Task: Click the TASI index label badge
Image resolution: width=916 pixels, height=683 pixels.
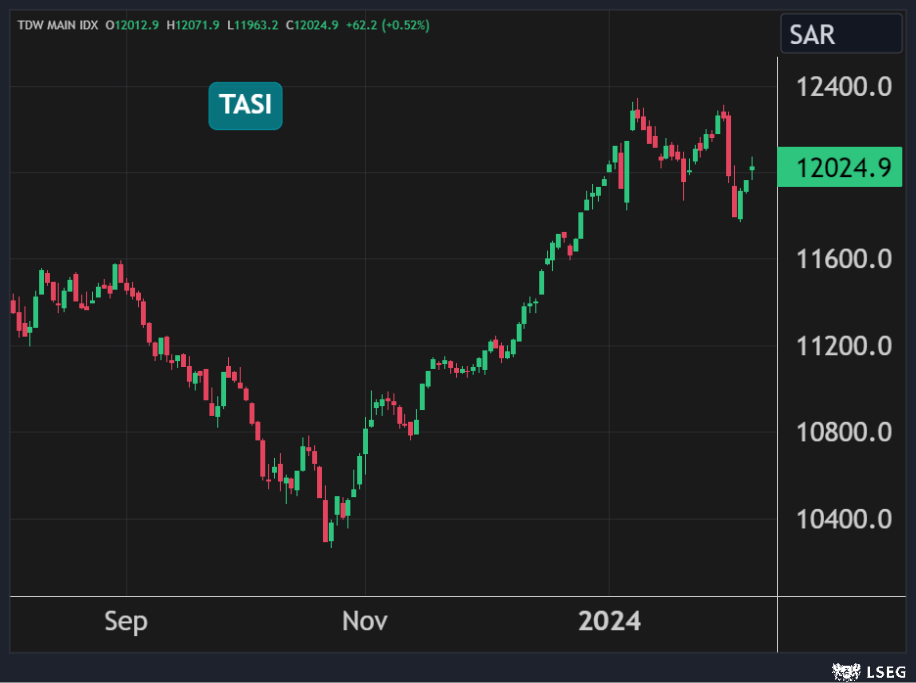Action: (x=245, y=105)
